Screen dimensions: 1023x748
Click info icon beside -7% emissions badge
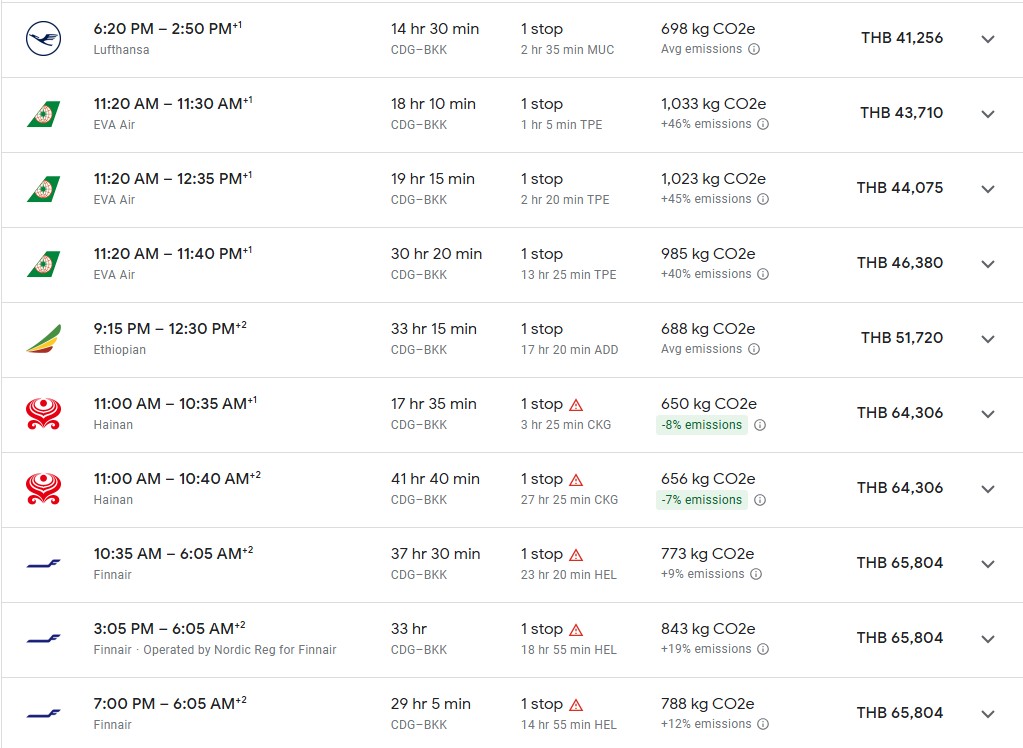(760, 500)
